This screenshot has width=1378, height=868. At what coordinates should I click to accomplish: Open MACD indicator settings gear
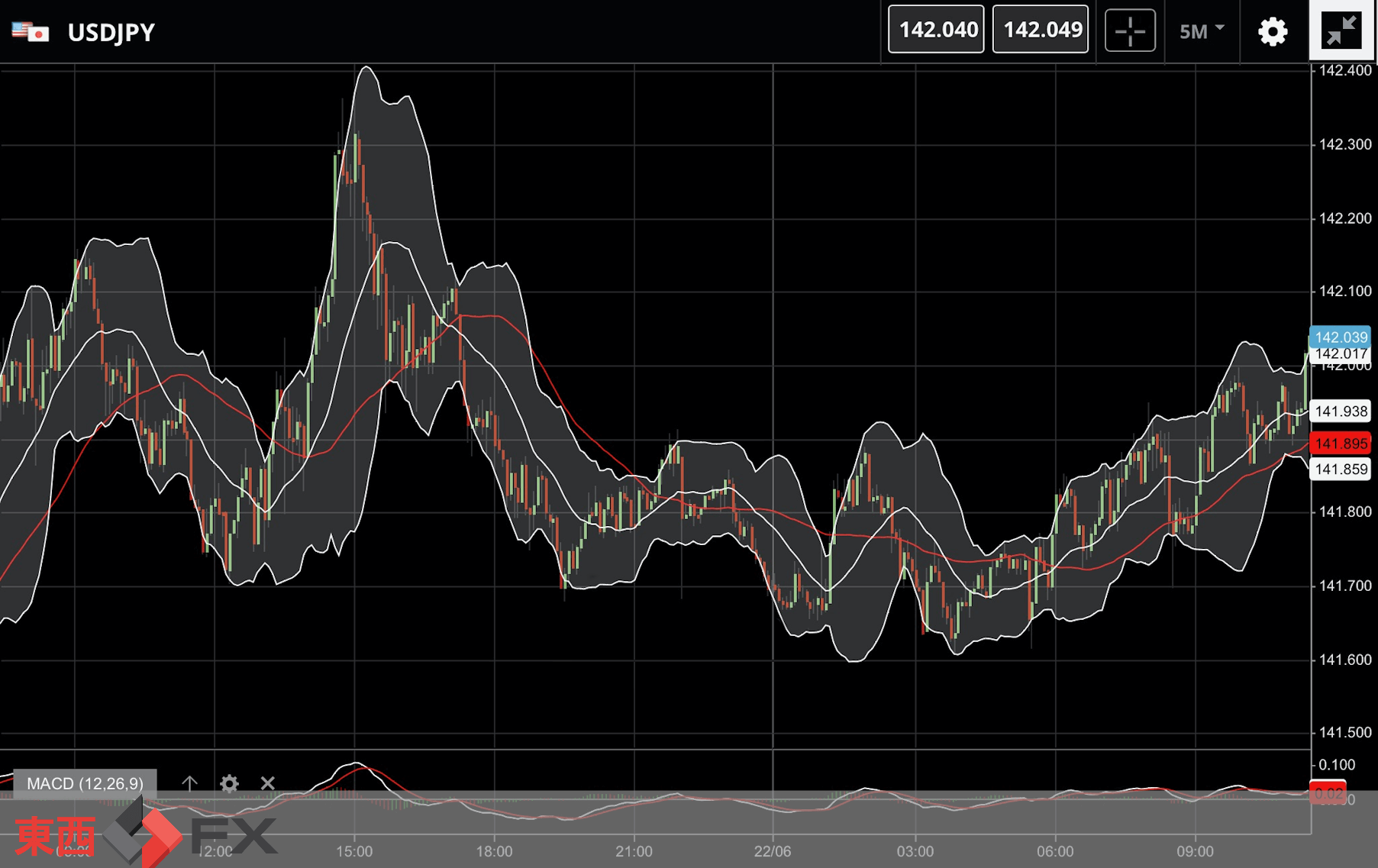click(x=229, y=783)
